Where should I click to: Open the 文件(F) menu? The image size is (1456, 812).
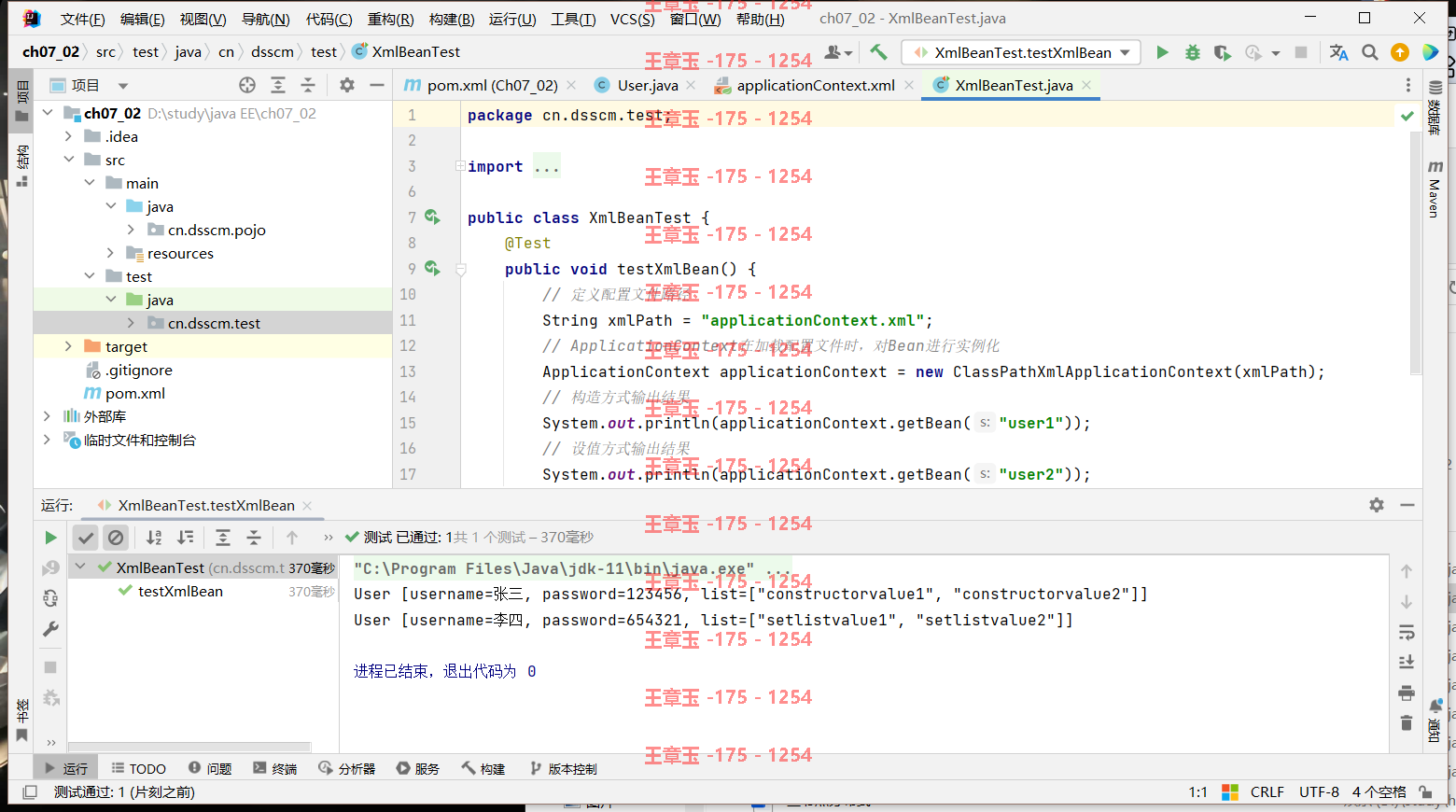82,19
